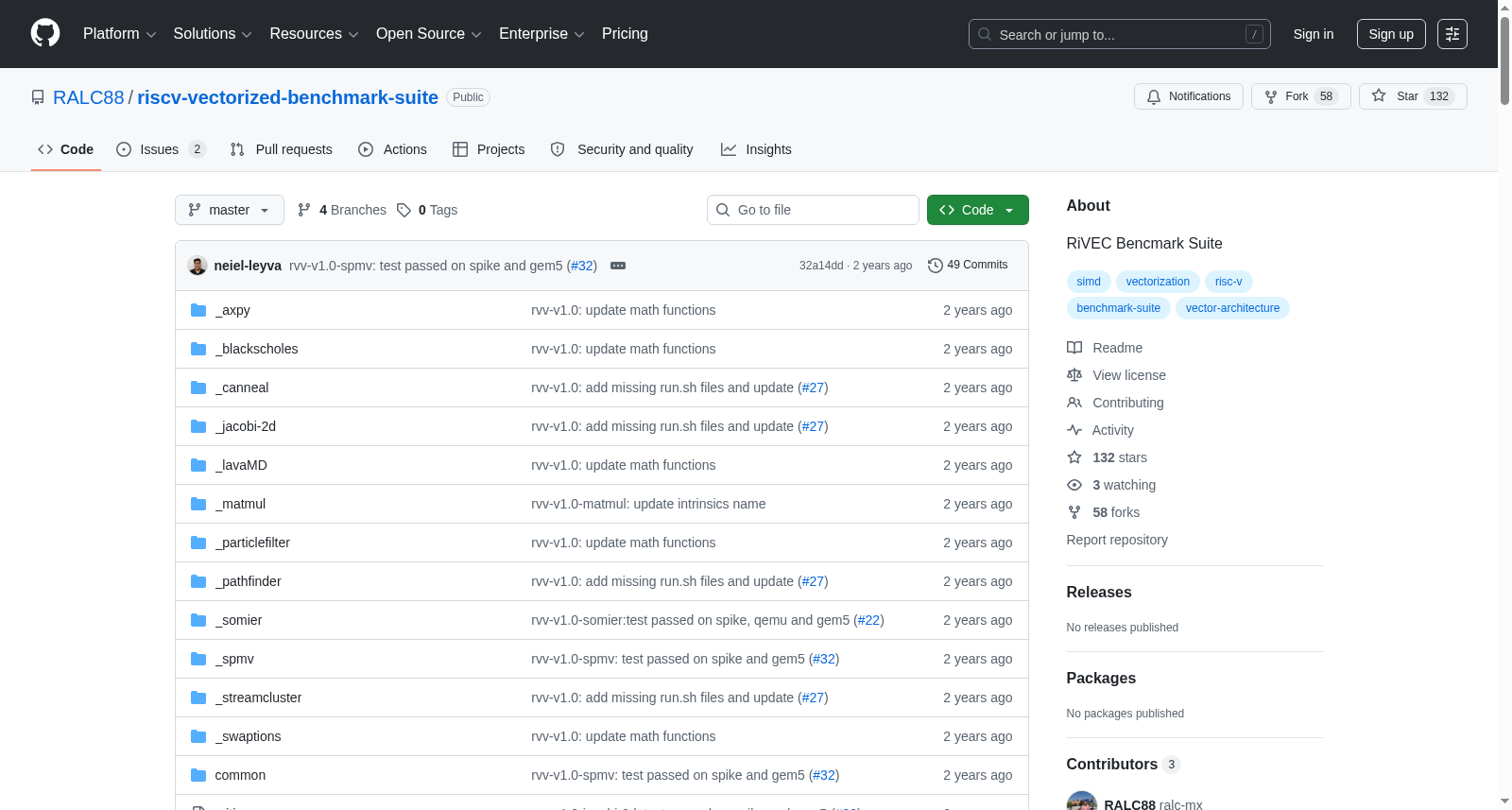Open the 49 Commits history link

(968, 266)
